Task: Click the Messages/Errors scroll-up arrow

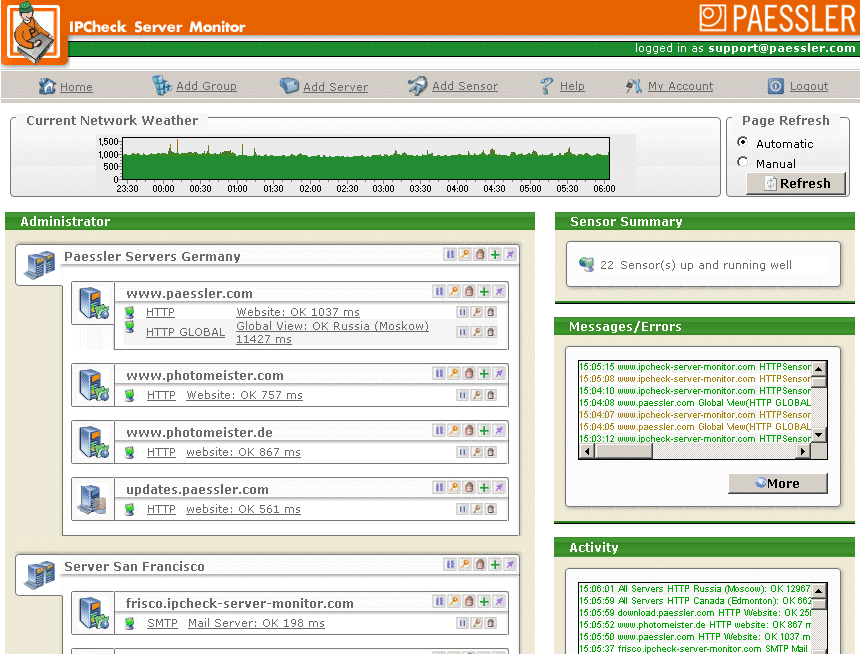Action: click(x=819, y=368)
